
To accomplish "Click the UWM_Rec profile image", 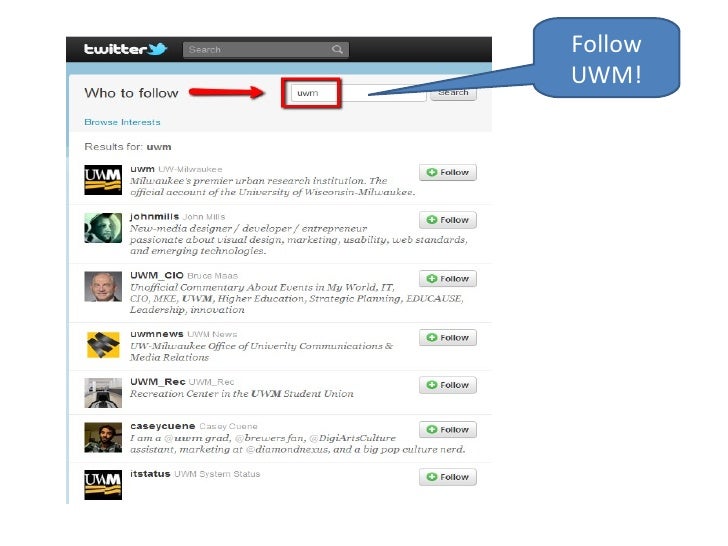I will pos(103,393).
